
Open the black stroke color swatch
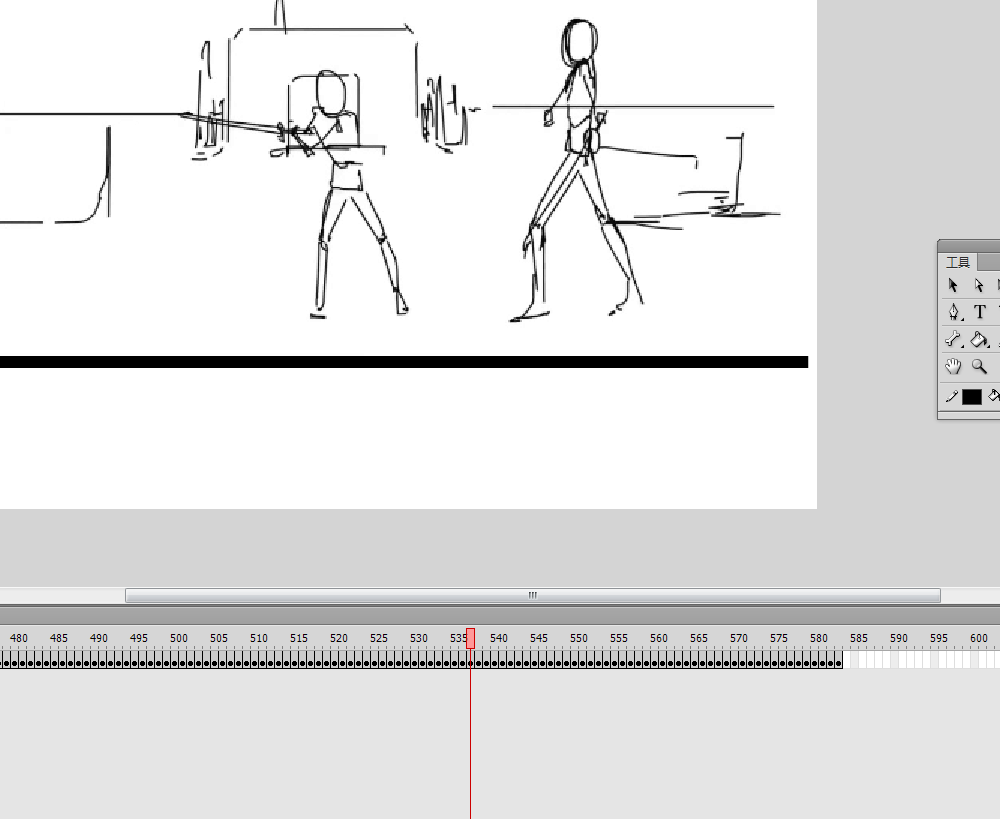(971, 397)
